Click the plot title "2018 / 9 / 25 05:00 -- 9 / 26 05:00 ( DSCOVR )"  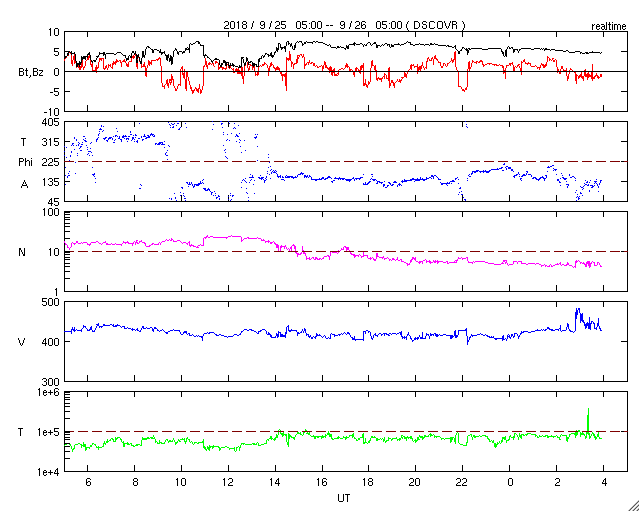tap(344, 25)
